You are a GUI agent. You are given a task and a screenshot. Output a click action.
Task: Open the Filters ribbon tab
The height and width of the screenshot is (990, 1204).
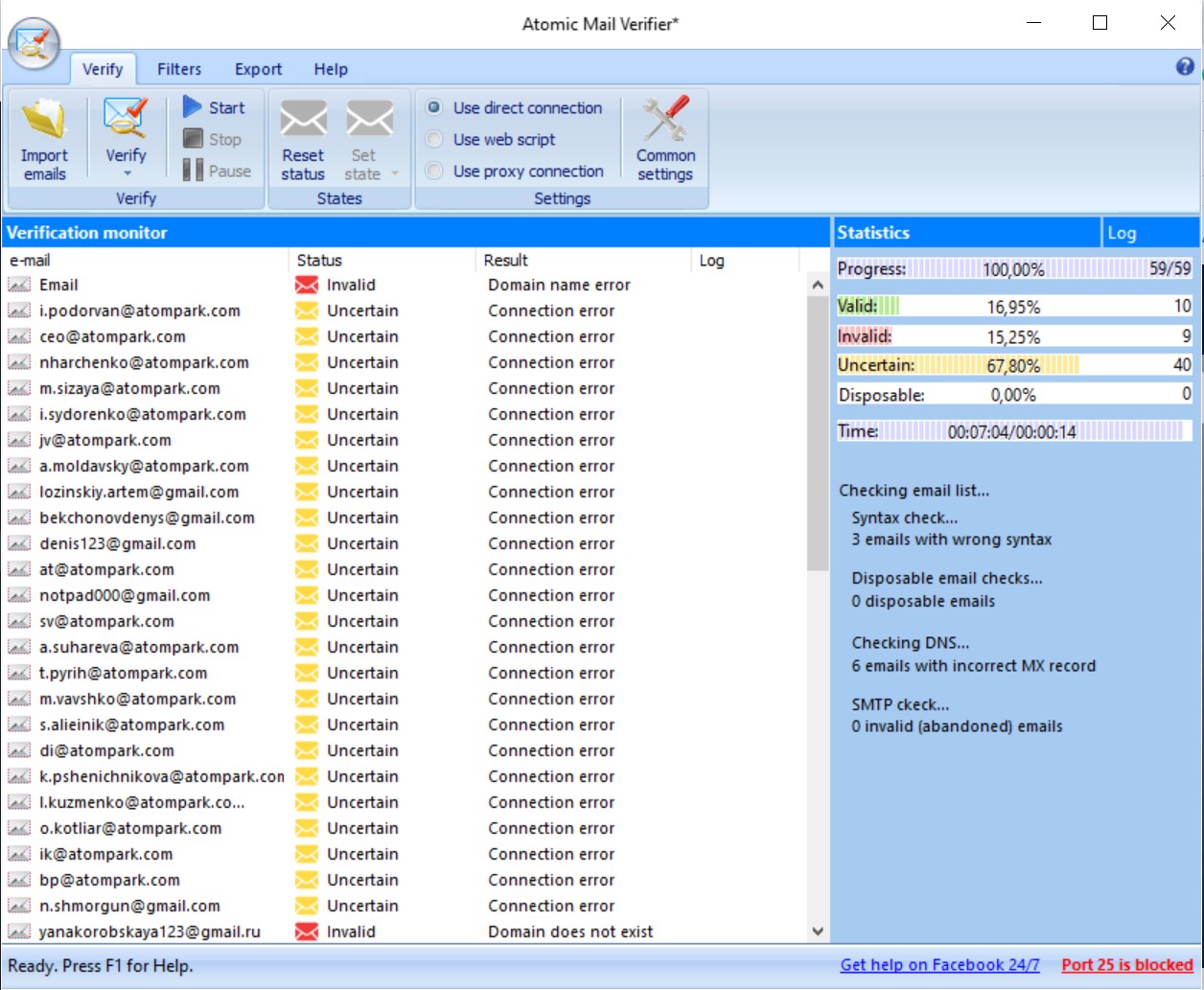[179, 69]
